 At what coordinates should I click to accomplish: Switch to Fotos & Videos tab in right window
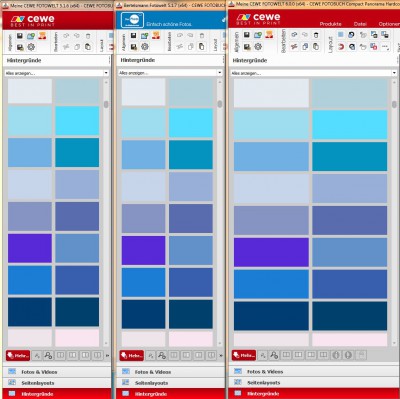(313, 371)
